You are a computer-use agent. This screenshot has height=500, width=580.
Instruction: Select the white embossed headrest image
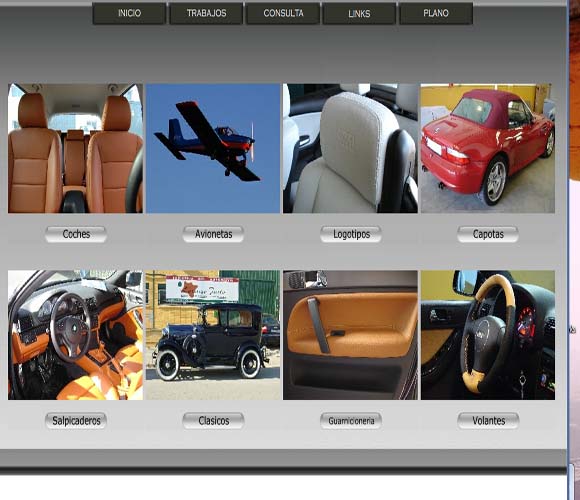[x=350, y=148]
